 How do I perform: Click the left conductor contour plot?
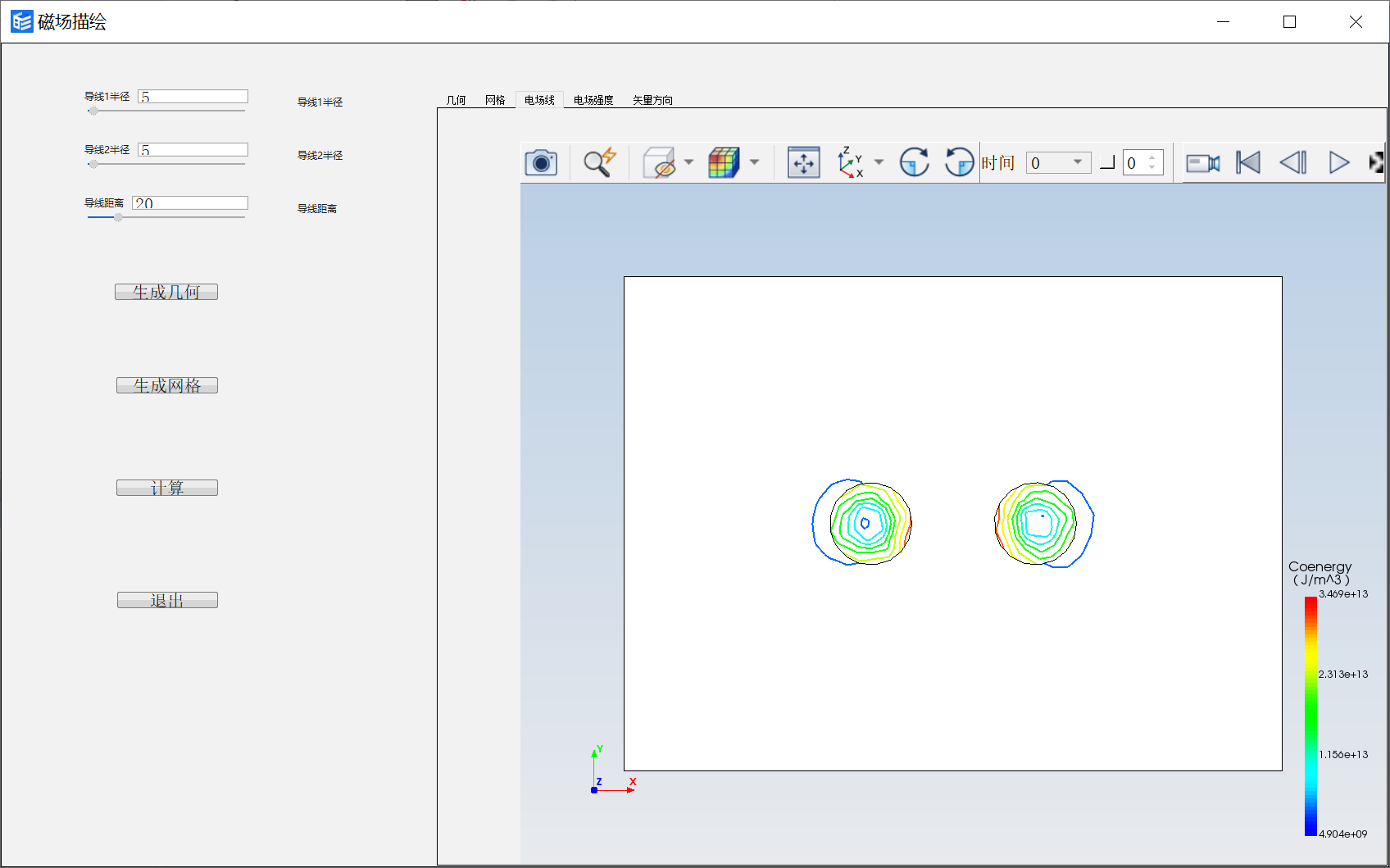[x=862, y=523]
